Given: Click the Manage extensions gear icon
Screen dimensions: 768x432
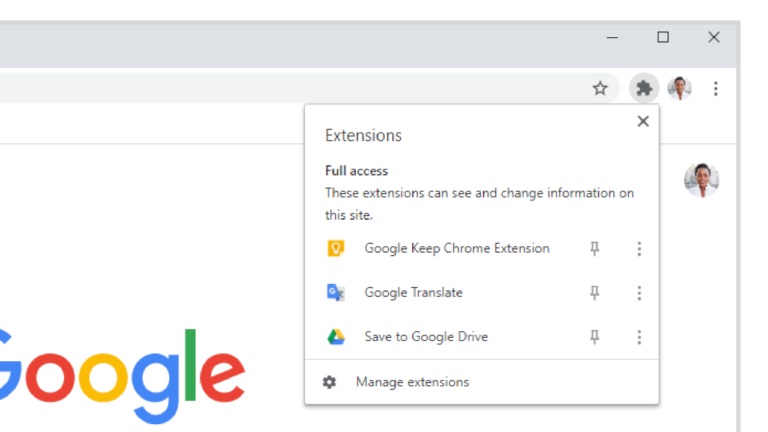Looking at the screenshot, I should coord(329,382).
